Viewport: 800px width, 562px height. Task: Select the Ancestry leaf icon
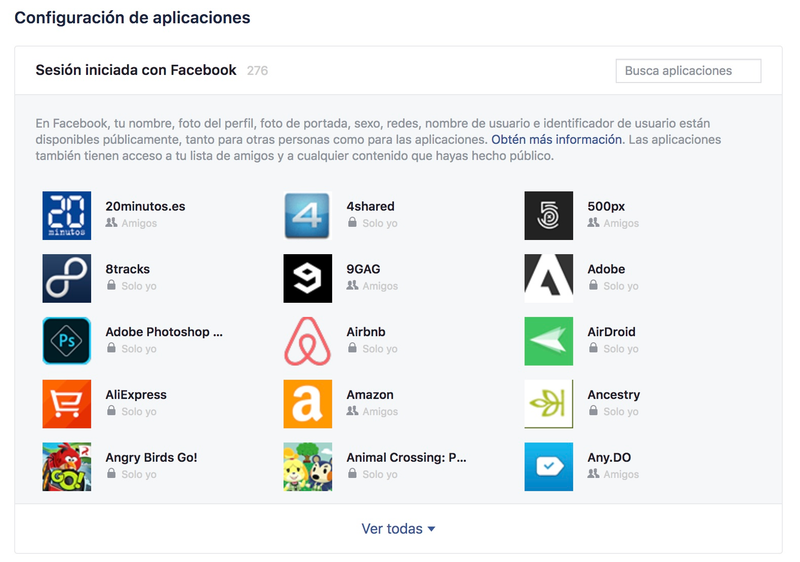tap(548, 404)
